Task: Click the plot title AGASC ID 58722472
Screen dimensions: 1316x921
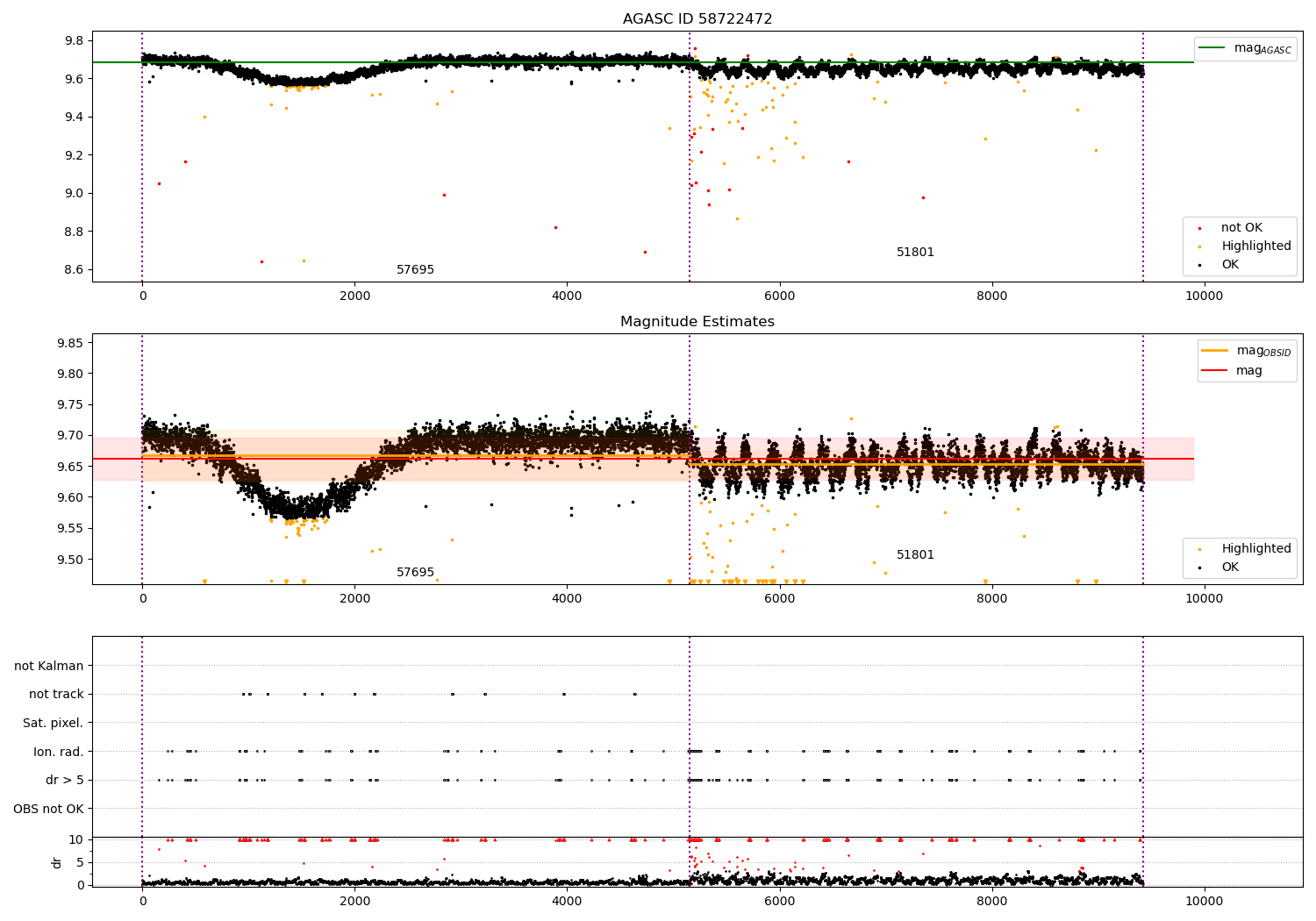Action: point(697,19)
